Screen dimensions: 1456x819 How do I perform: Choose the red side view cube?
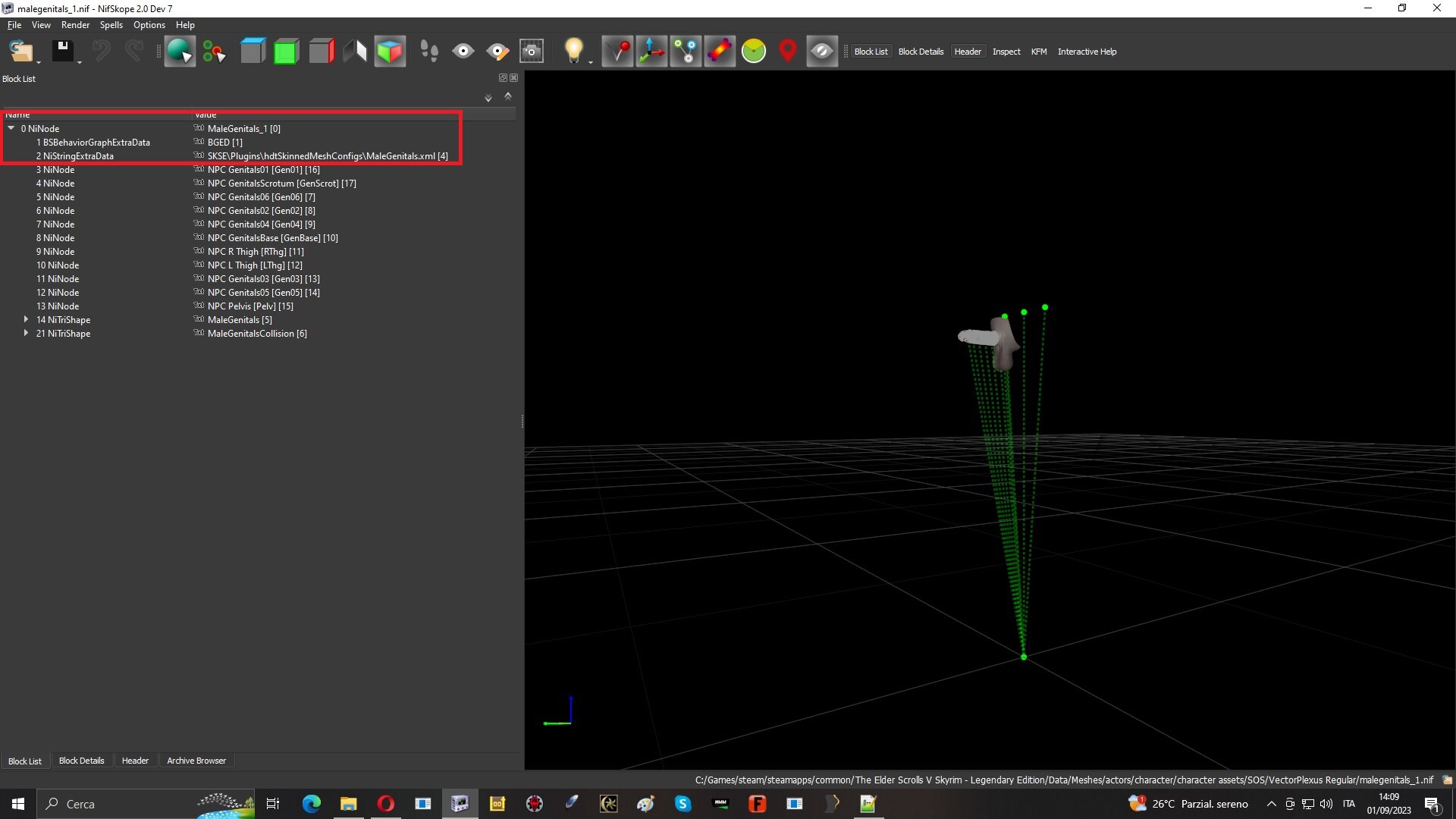tap(322, 52)
